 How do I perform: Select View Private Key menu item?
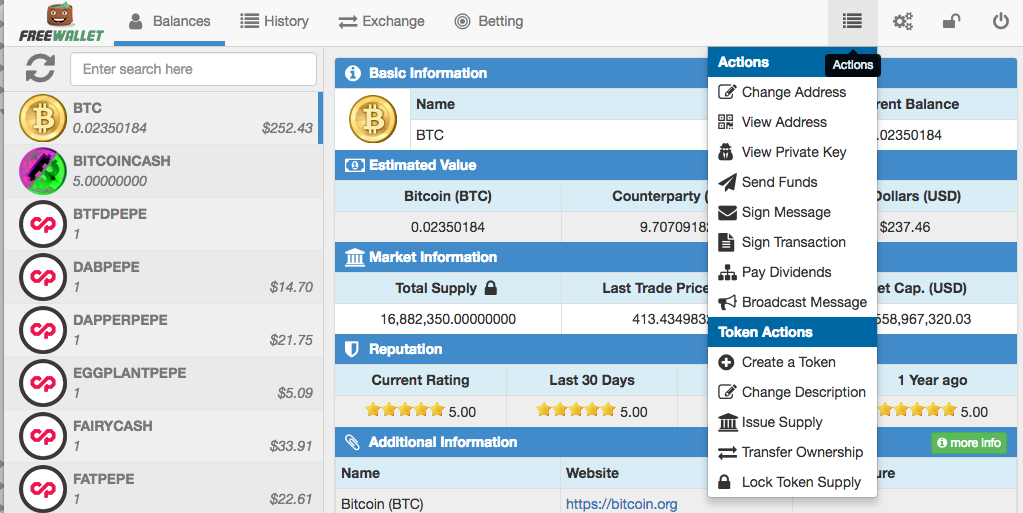[x=792, y=152]
